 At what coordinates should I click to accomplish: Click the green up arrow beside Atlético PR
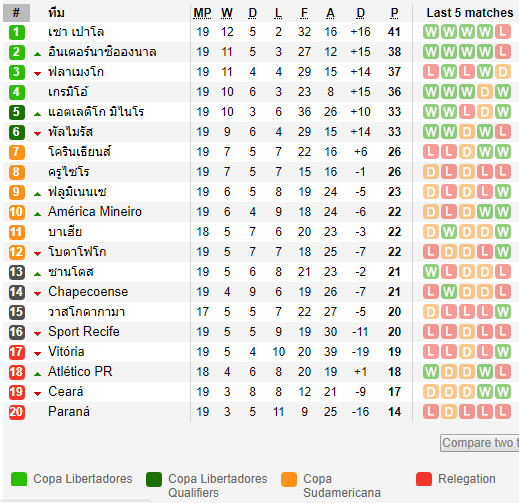click(37, 374)
